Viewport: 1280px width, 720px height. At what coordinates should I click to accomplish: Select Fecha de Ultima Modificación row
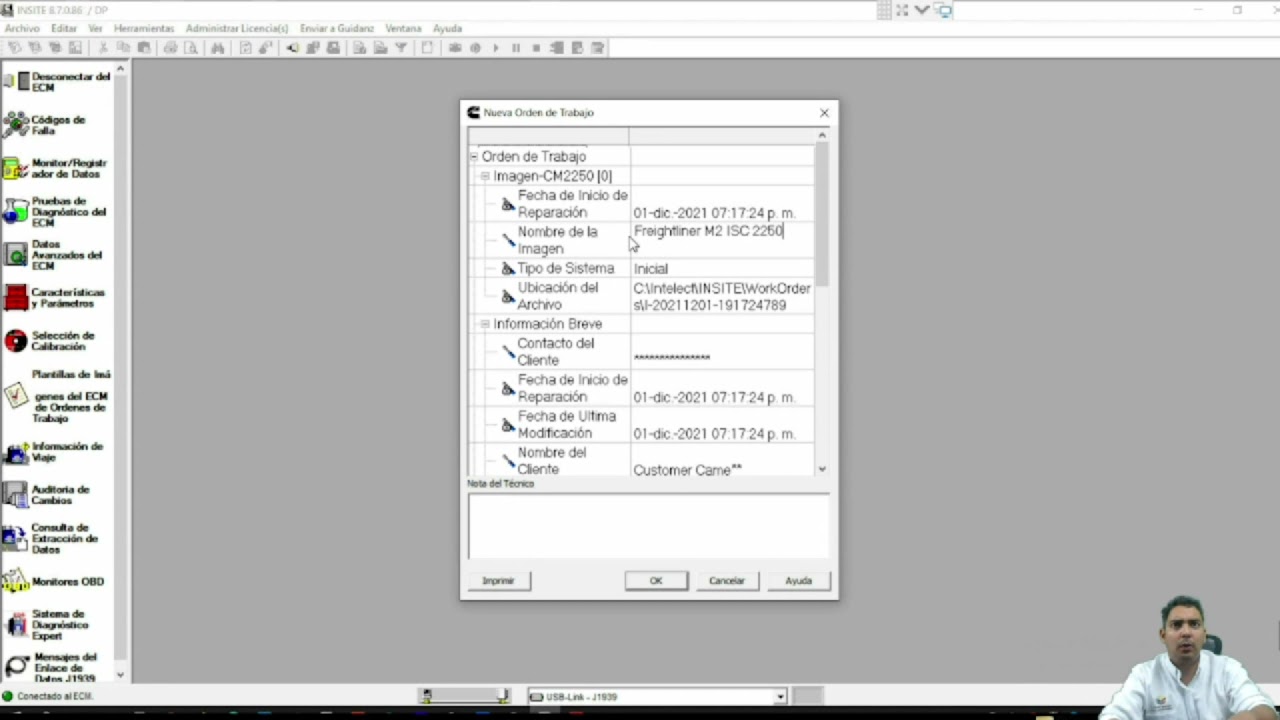641,425
